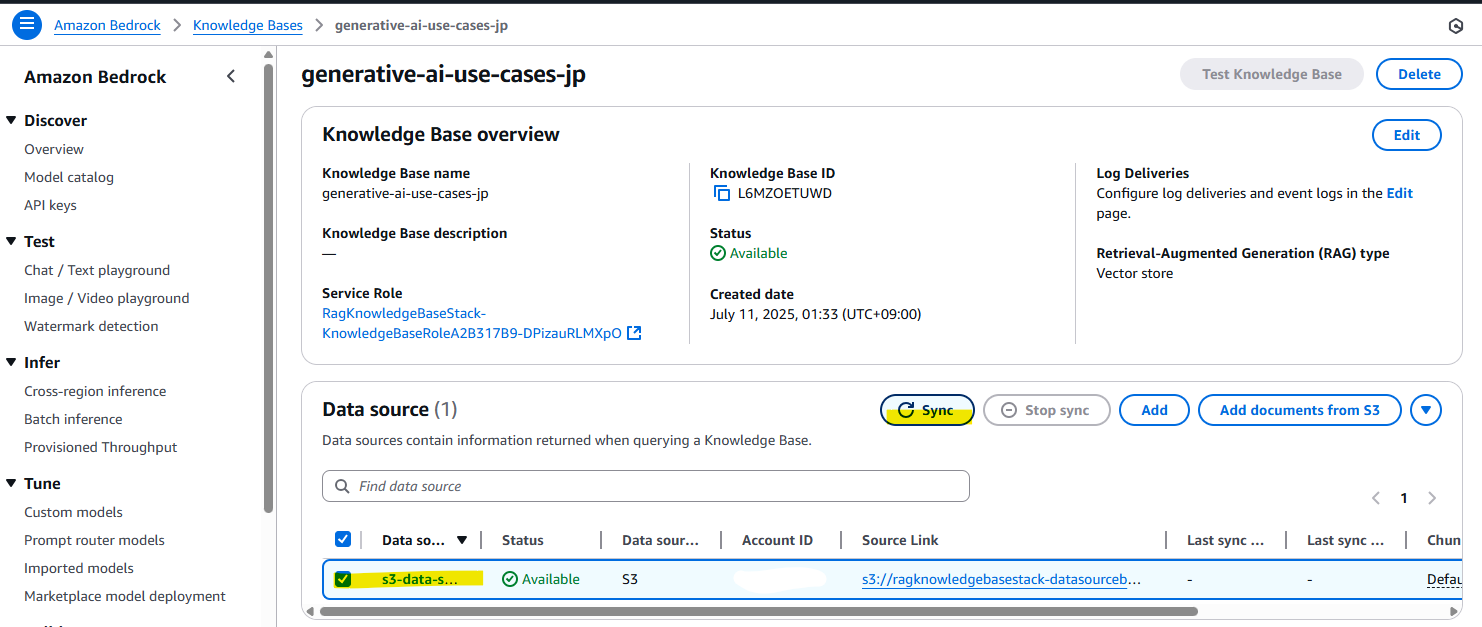The image size is (1482, 627).
Task: Click the page number 1 in pagination
Action: tap(1404, 498)
